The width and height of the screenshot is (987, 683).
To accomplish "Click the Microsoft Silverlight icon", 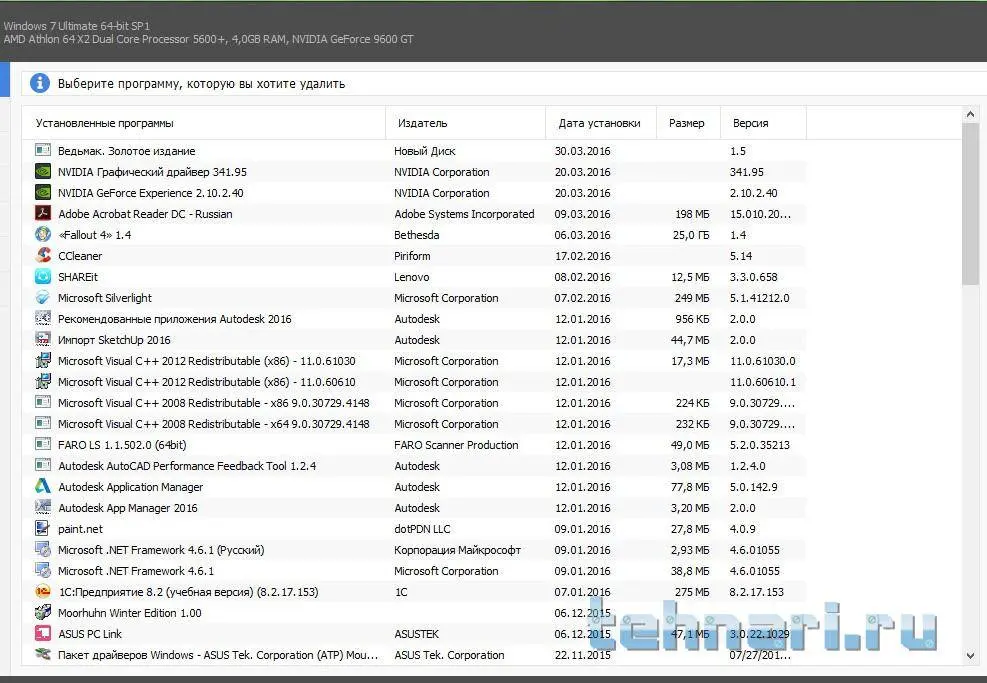I will (x=43, y=297).
